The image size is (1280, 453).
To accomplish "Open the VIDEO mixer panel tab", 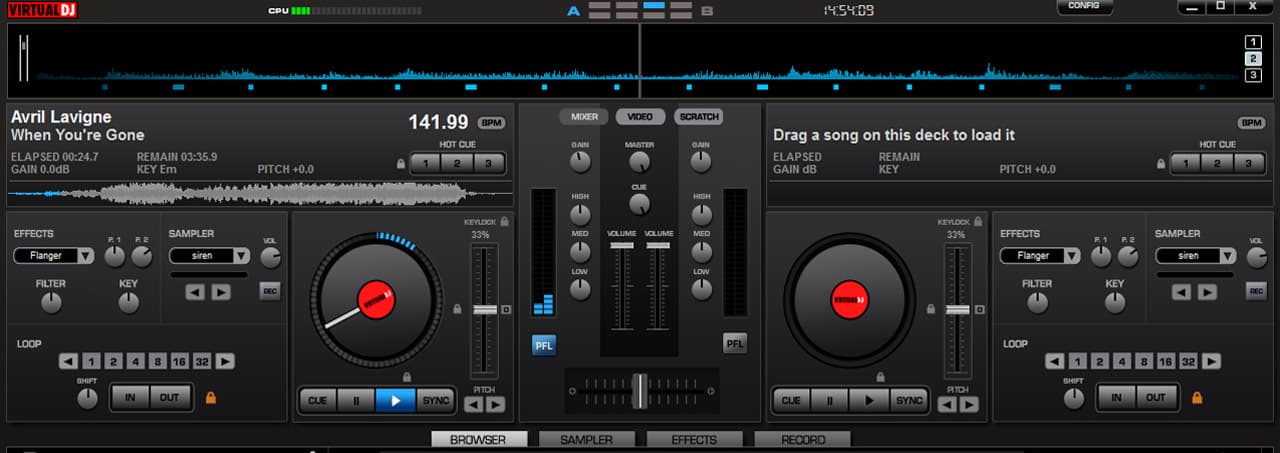I will [x=640, y=117].
